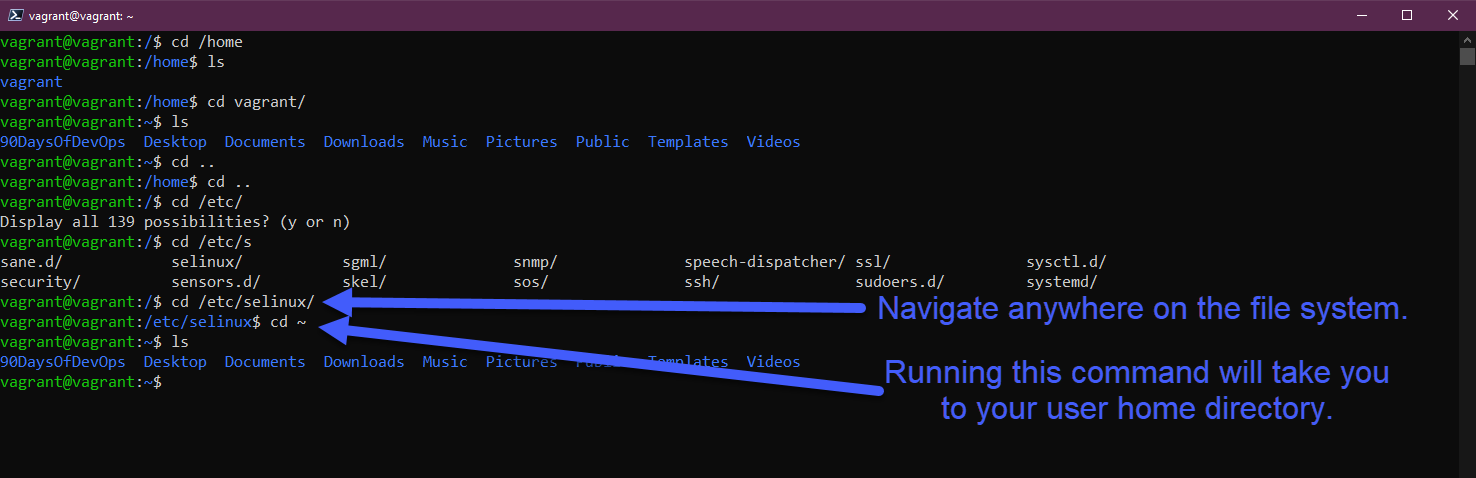The height and width of the screenshot is (478, 1476).
Task: Click the 'cd ~' command text
Action: tap(287, 322)
